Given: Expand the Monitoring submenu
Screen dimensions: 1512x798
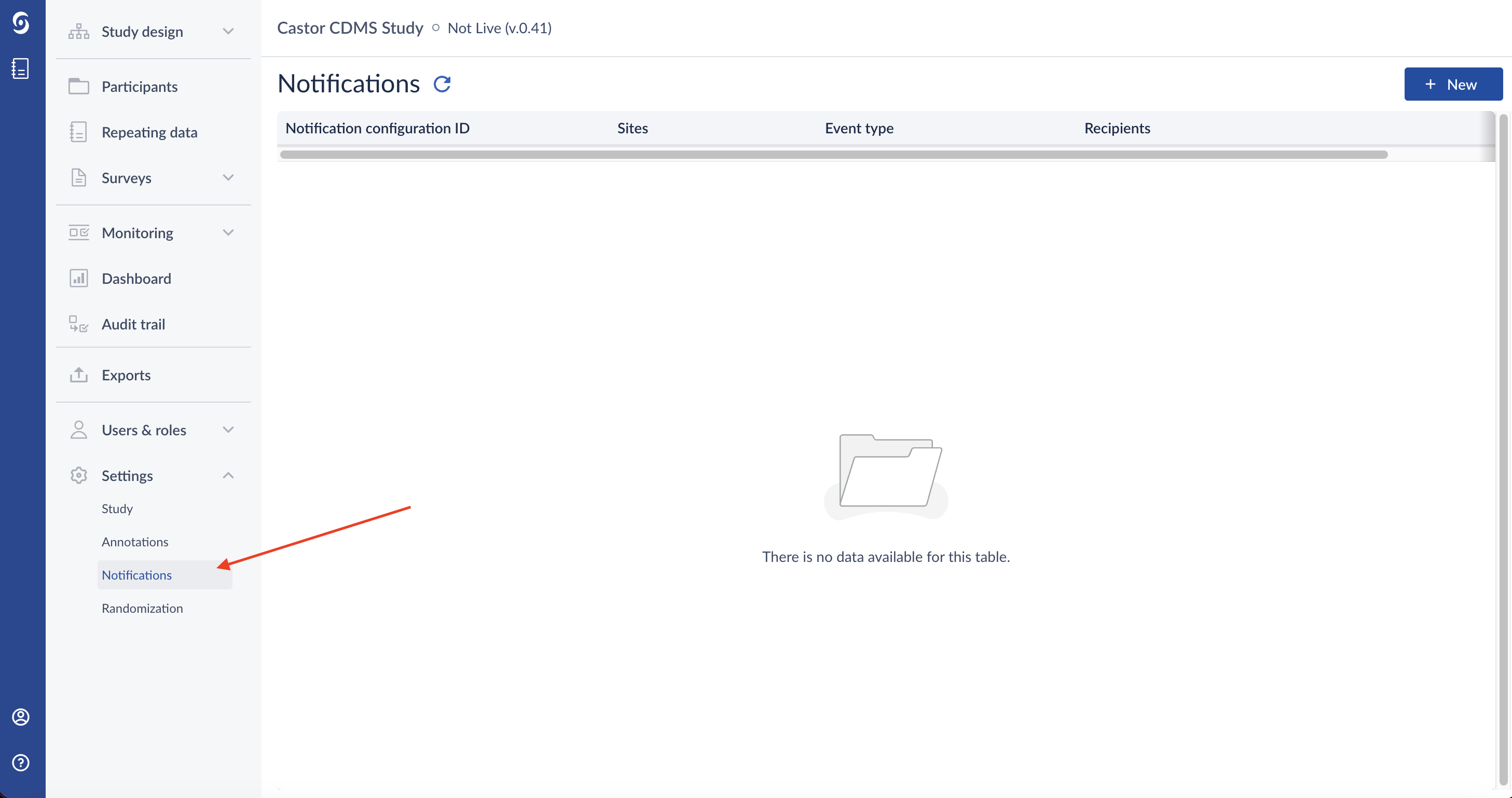Looking at the screenshot, I should click(x=228, y=232).
